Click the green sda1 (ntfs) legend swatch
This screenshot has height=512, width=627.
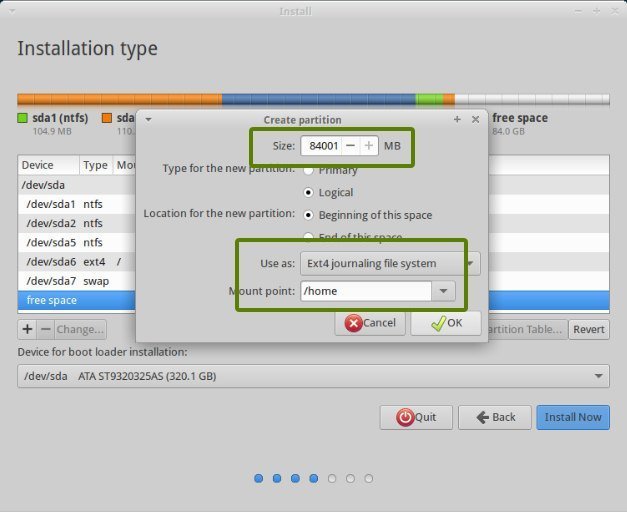[x=22, y=118]
